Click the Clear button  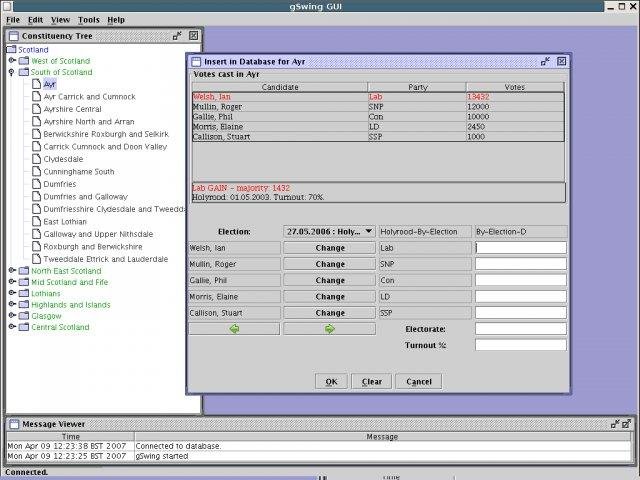click(x=371, y=381)
